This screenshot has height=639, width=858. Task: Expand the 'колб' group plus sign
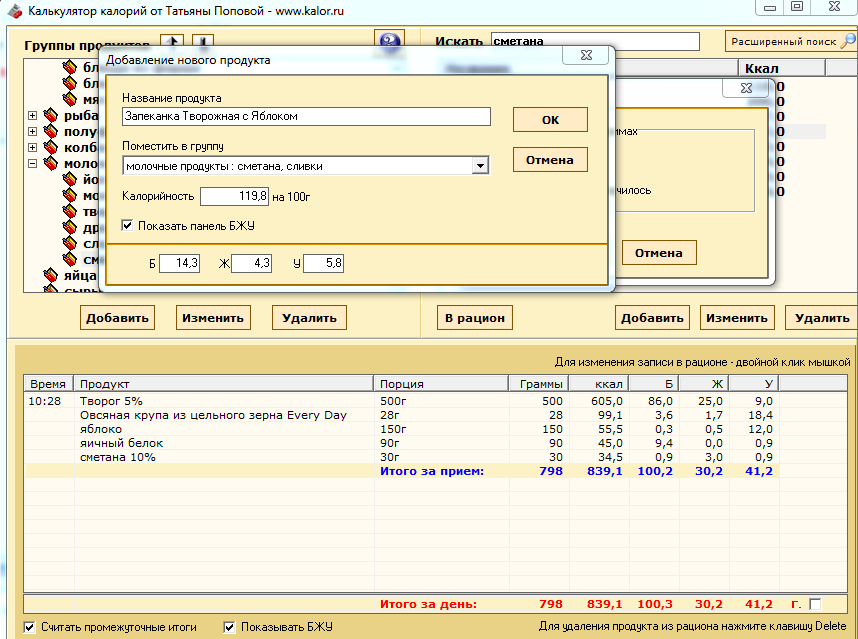point(32,147)
